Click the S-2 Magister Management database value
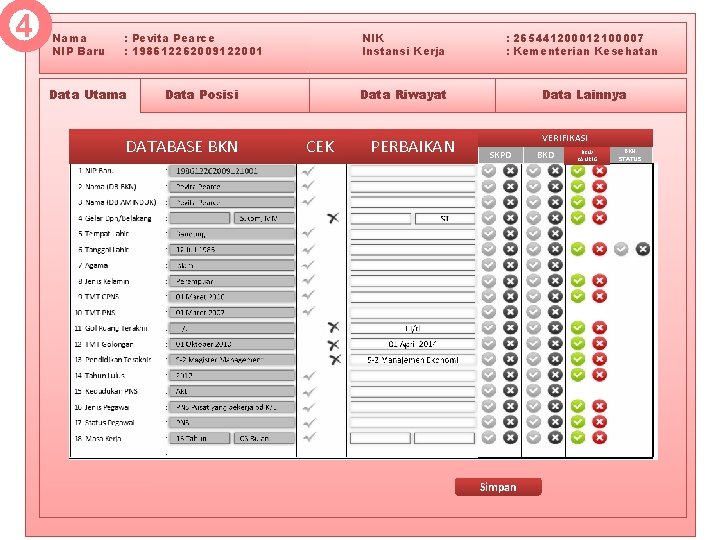Viewport: 720px width, 540px height. pos(231,360)
